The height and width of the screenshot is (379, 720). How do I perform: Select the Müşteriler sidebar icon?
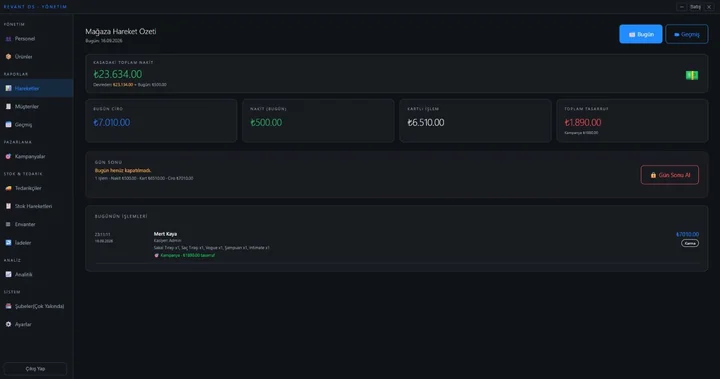pos(8,107)
